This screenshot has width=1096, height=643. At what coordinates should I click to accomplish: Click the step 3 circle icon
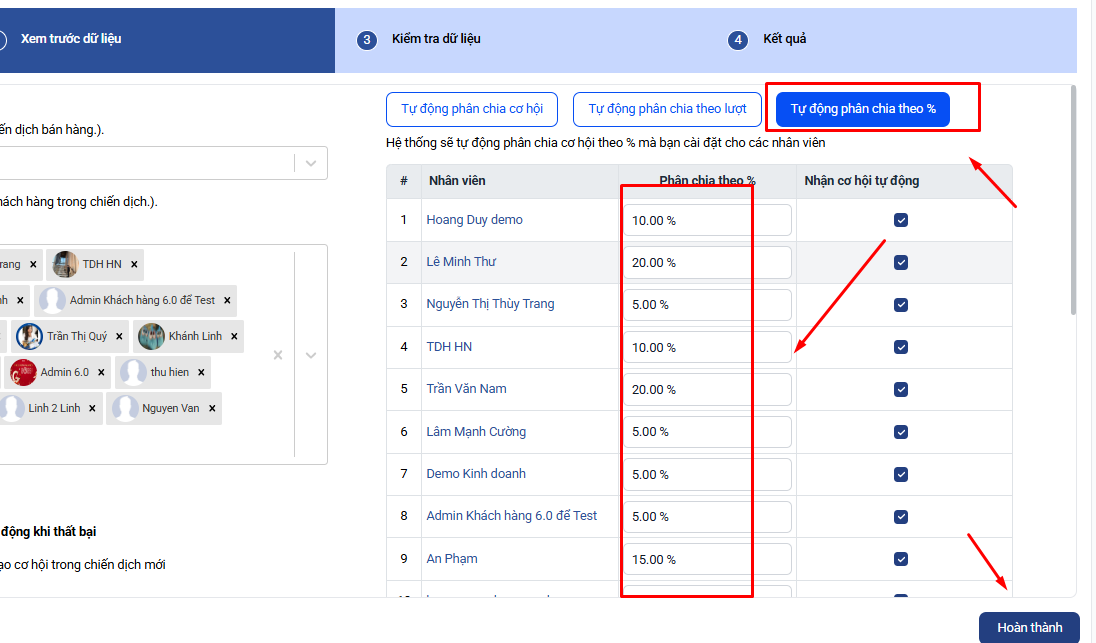[x=367, y=40]
